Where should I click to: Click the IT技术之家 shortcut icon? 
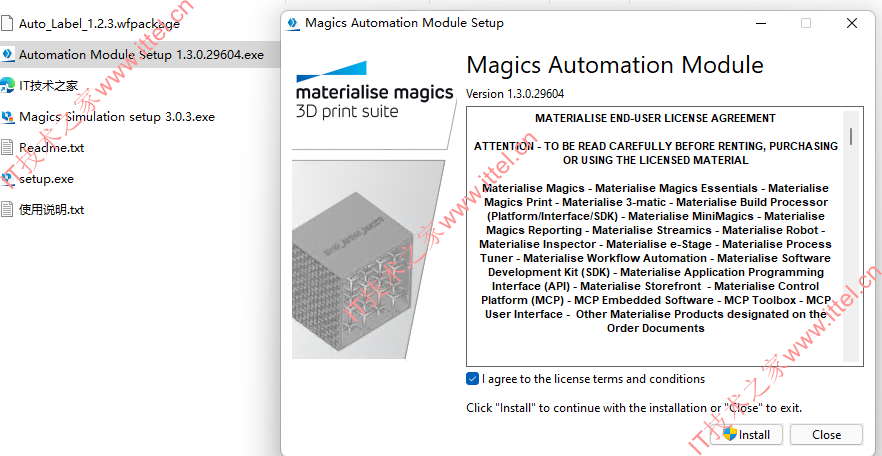7,85
